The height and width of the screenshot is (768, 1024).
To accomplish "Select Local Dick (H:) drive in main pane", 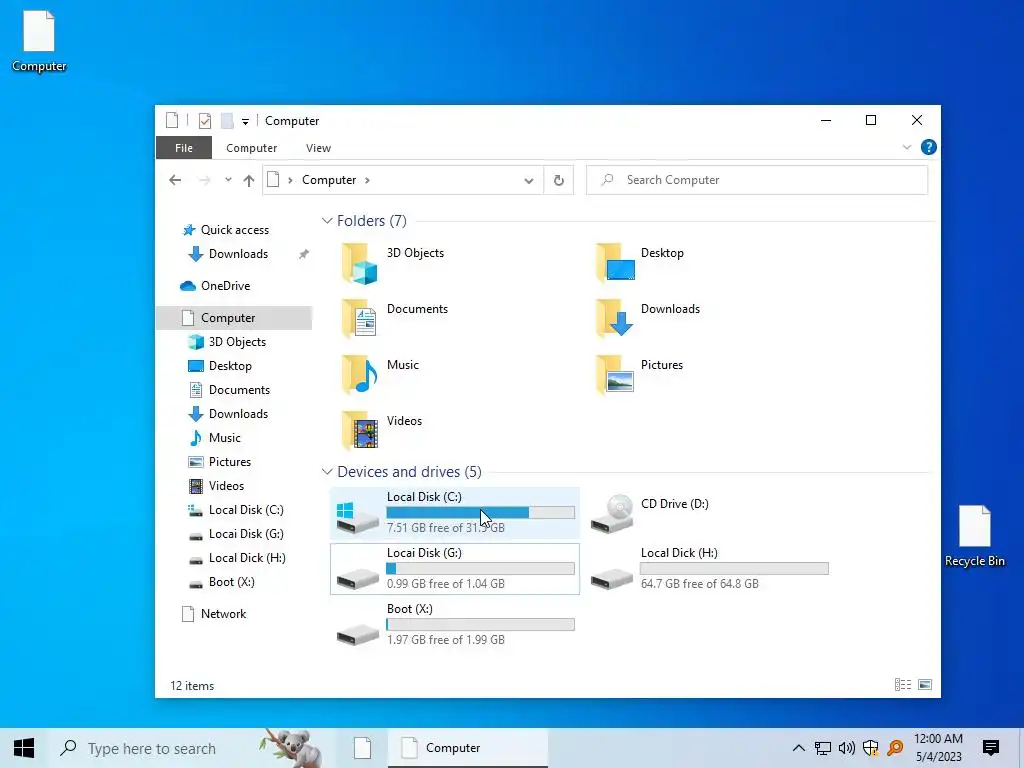I will tap(709, 569).
